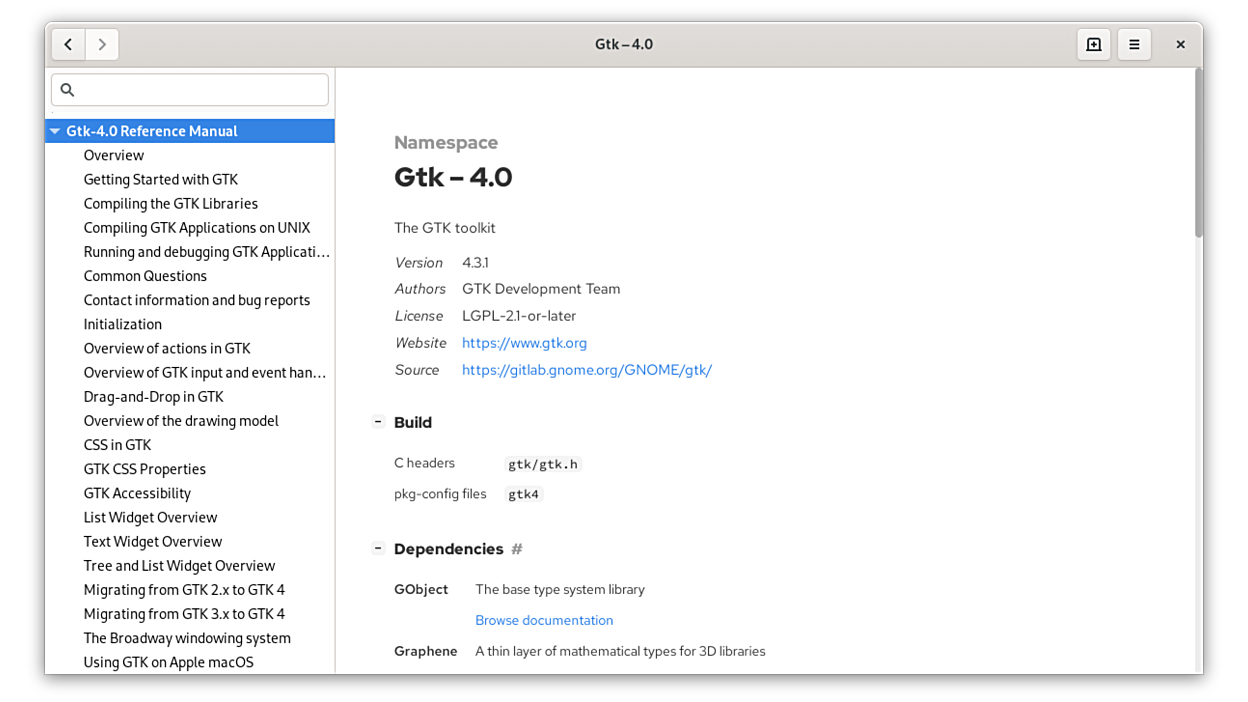Viewport: 1248px width, 702px height.
Task: Open the hamburger main menu
Action: 1134,44
